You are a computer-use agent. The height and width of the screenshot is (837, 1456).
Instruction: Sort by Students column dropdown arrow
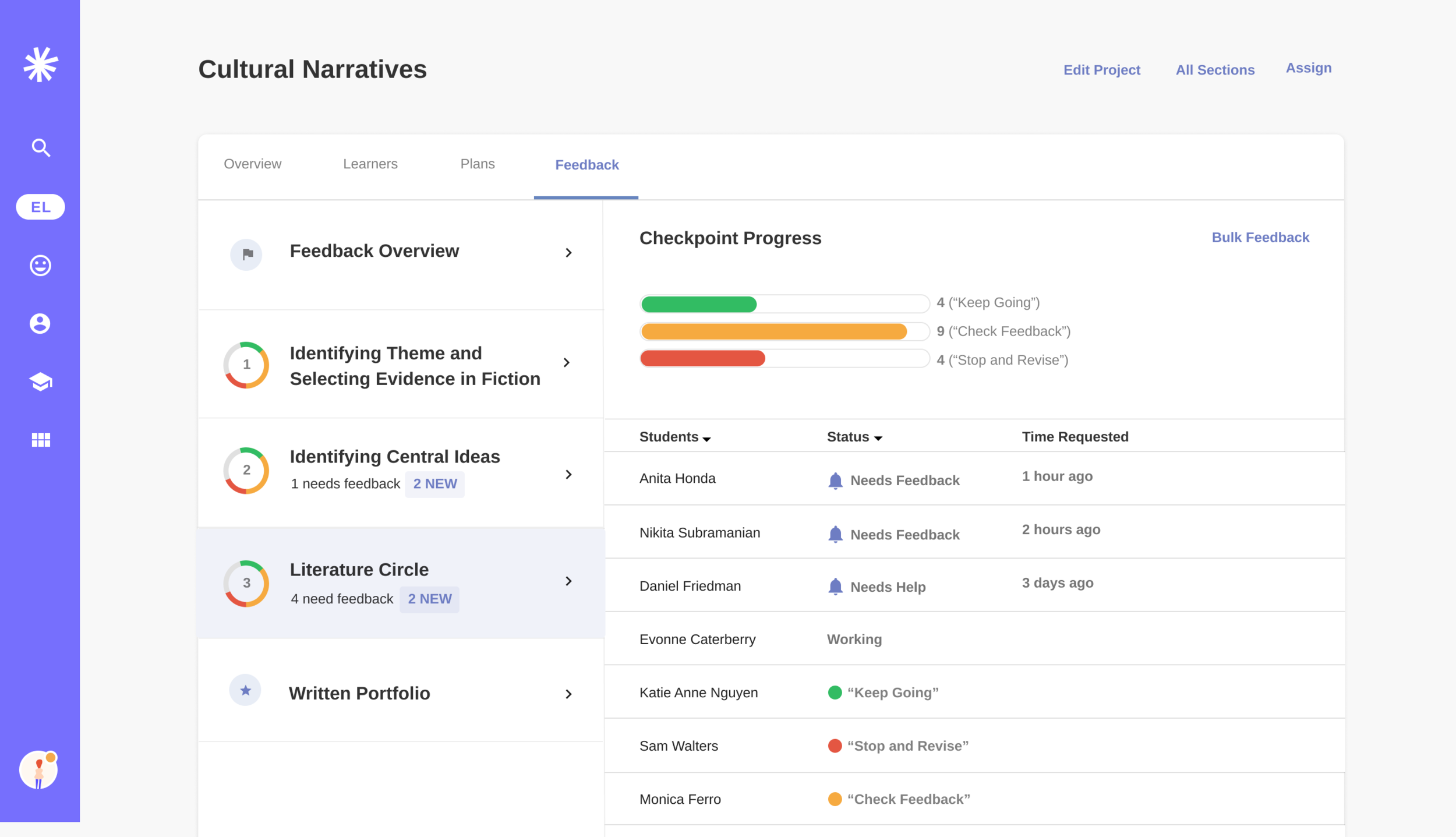point(706,439)
